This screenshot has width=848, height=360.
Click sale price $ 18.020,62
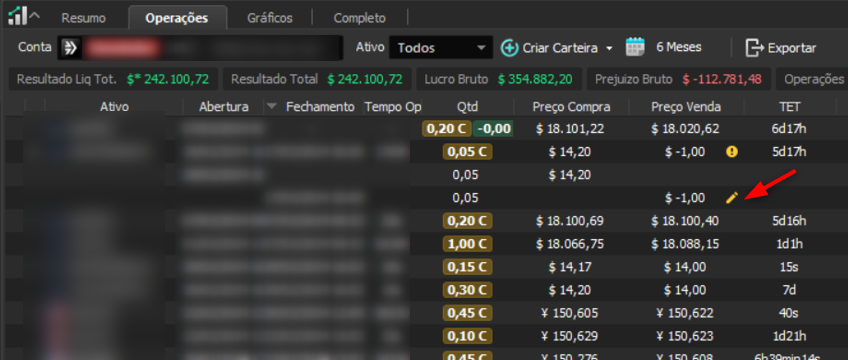point(685,129)
